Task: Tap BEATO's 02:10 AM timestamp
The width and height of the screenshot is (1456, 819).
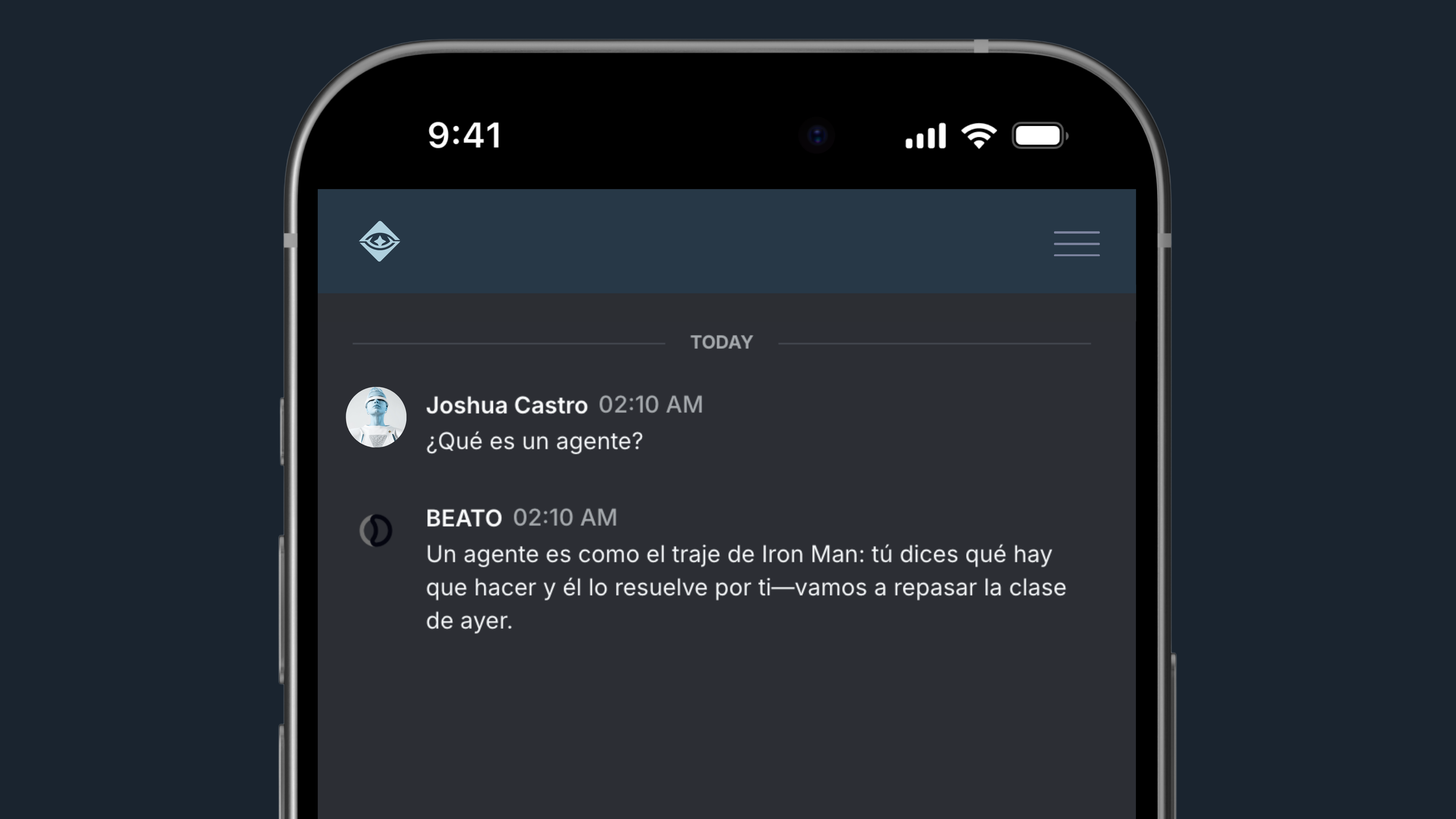Action: 565,518
